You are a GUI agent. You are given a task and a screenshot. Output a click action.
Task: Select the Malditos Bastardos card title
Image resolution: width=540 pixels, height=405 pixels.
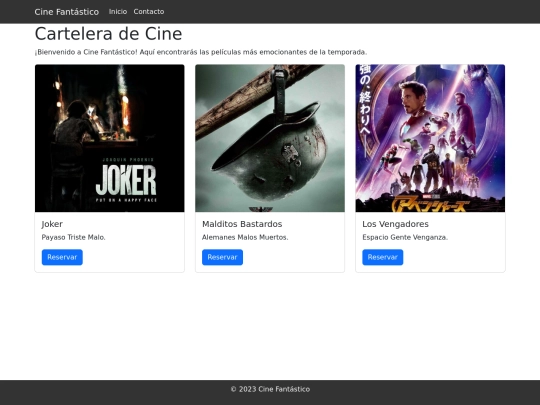[x=242, y=224]
